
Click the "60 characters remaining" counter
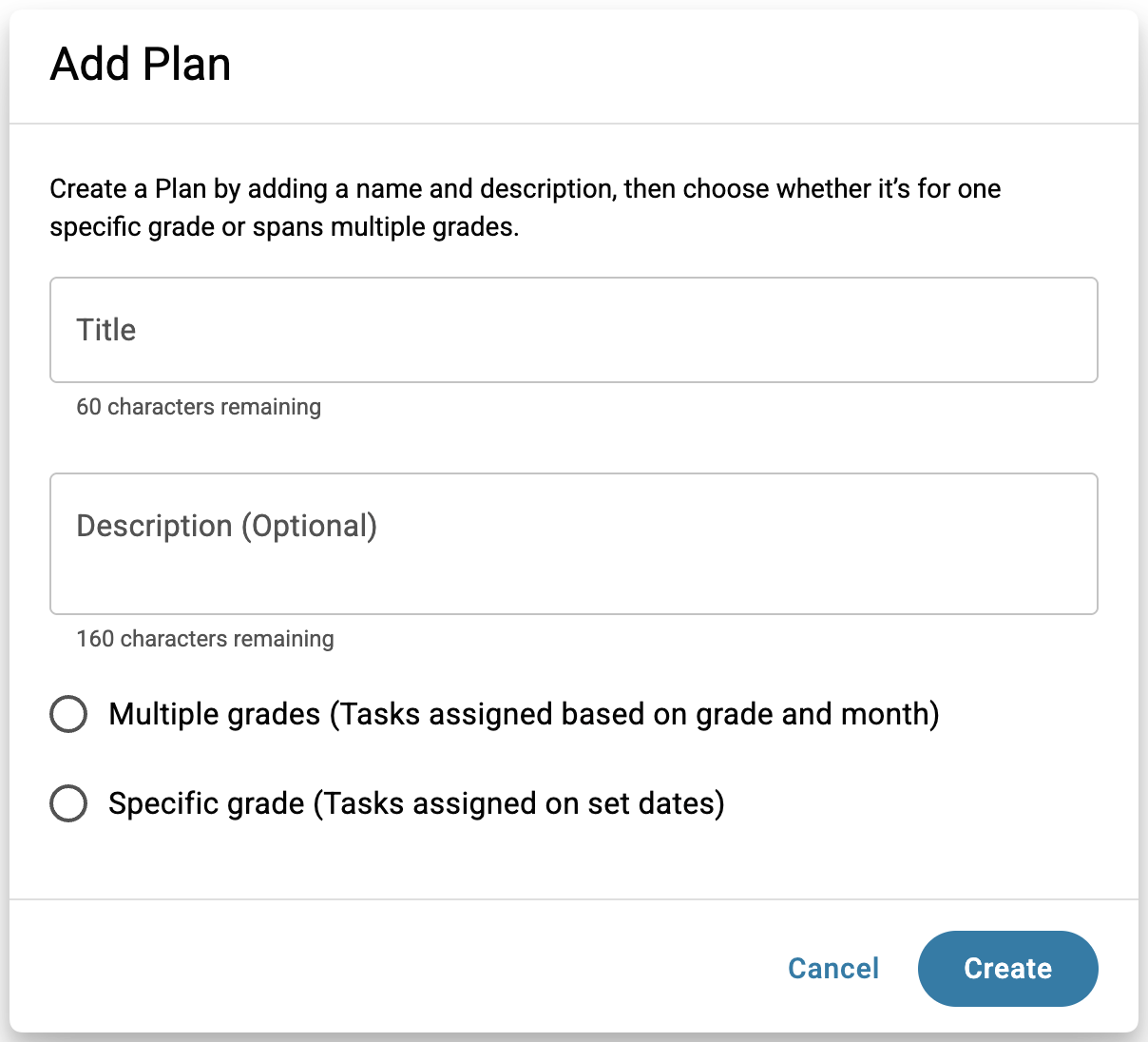coord(199,407)
